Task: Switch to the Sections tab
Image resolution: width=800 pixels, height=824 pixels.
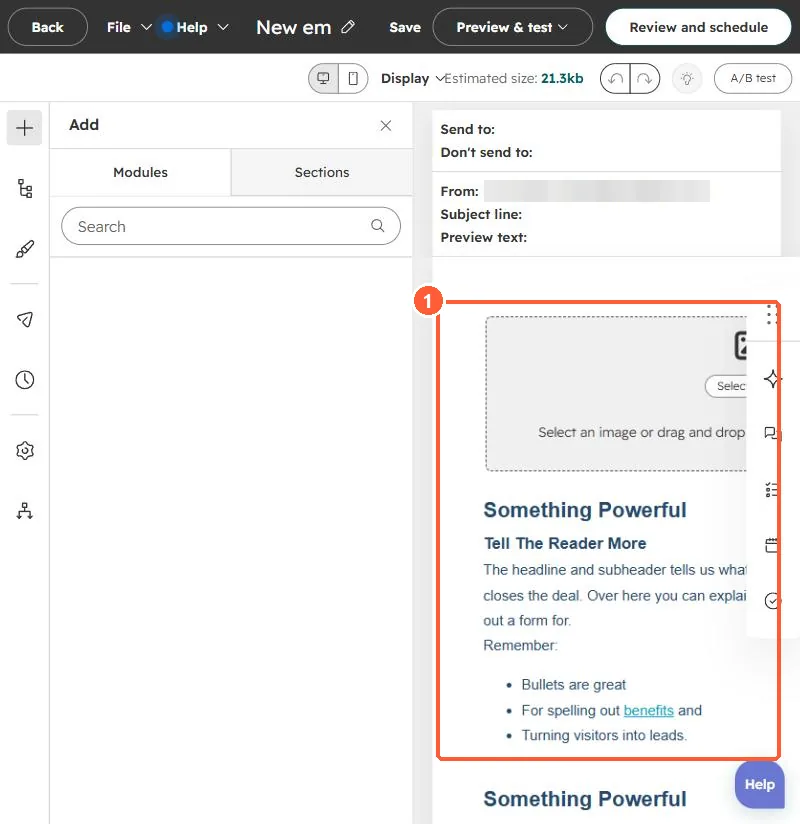Action: click(x=322, y=172)
